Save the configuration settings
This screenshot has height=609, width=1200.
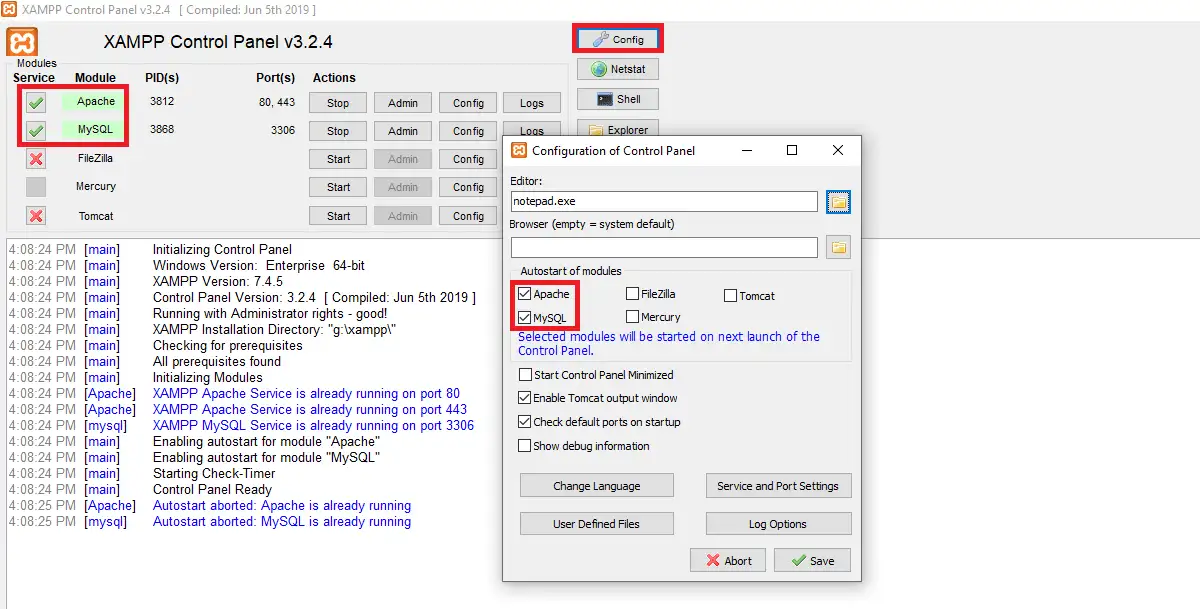click(812, 560)
